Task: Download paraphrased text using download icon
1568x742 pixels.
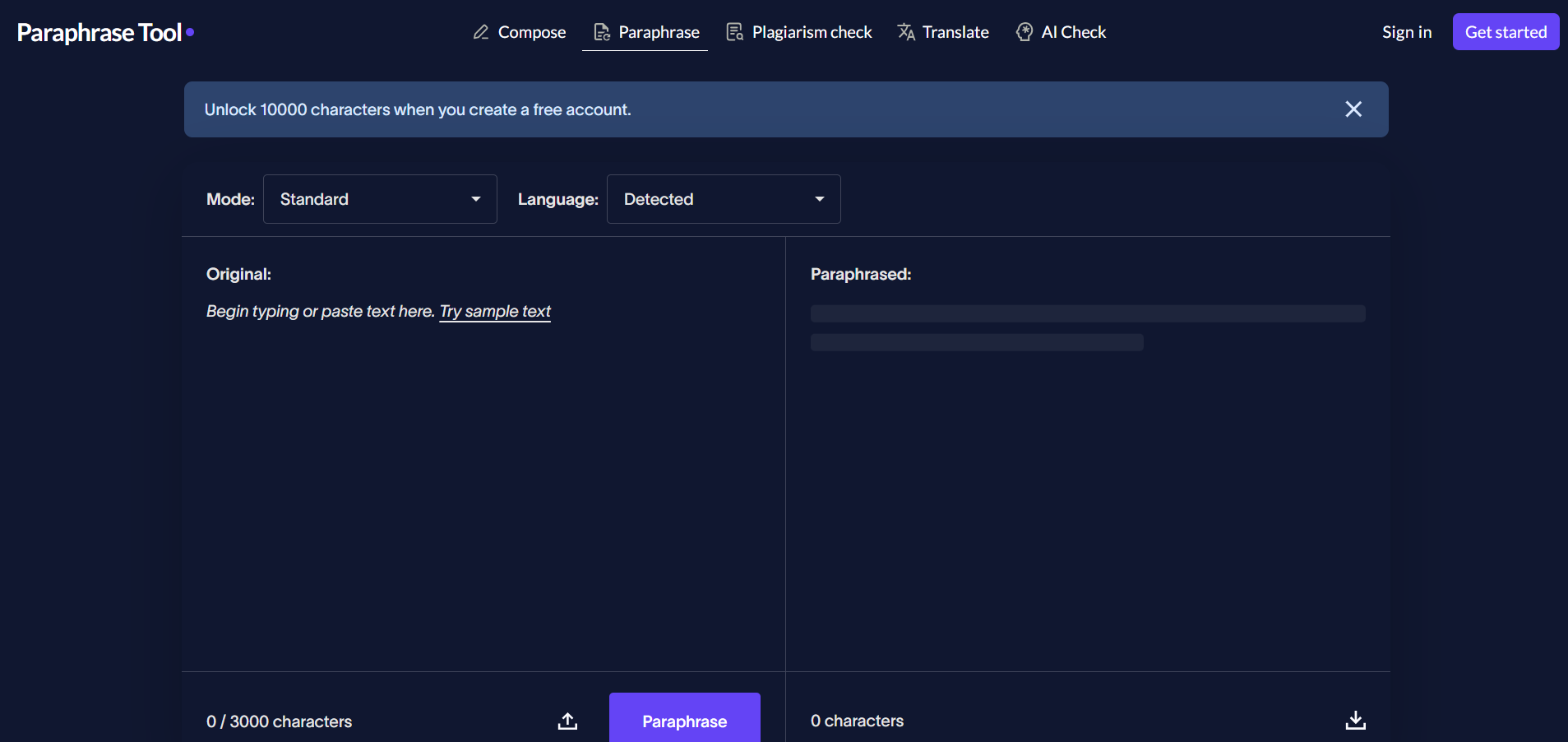Action: [x=1355, y=721]
